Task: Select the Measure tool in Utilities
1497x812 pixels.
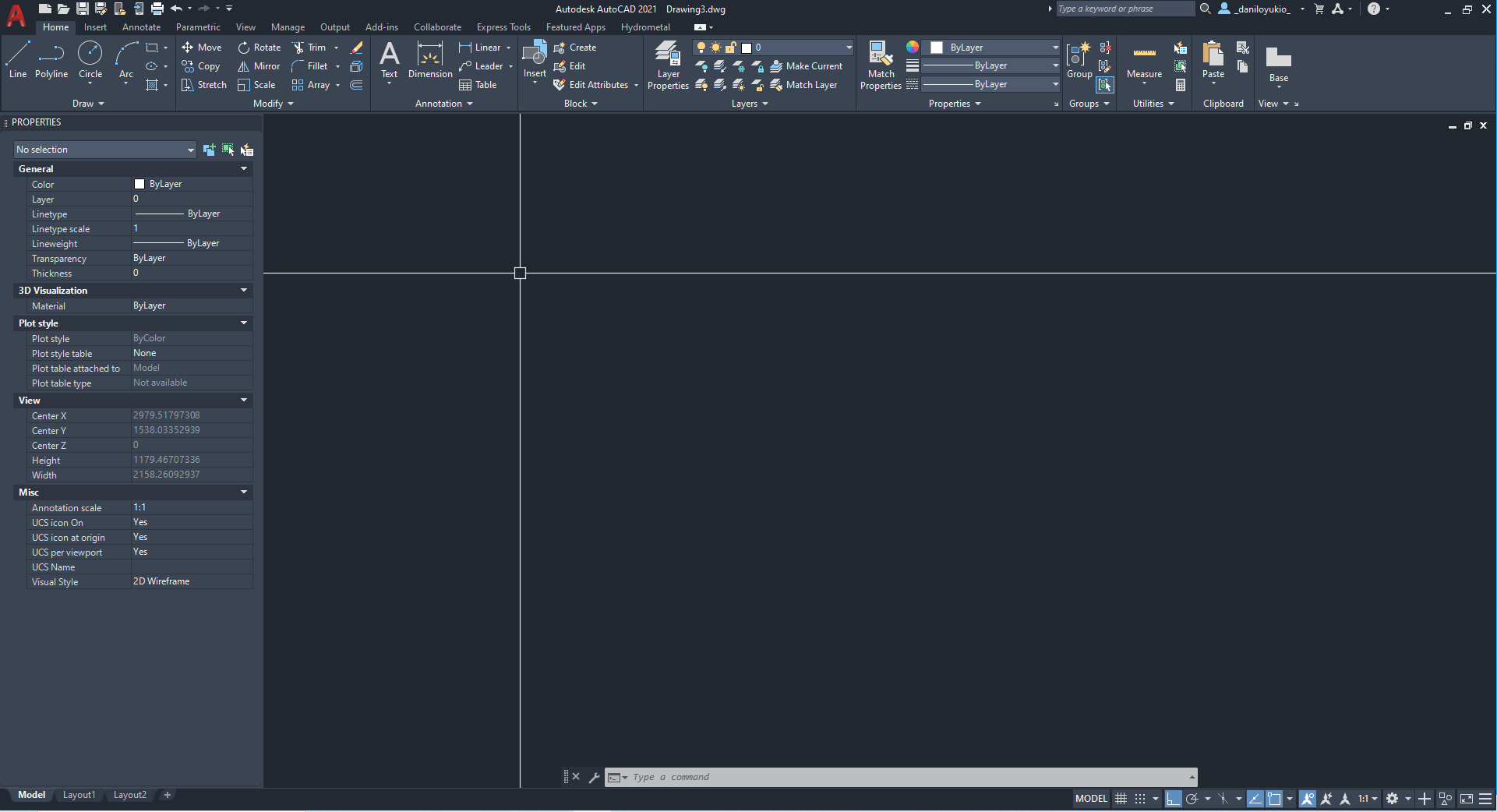Action: (x=1143, y=62)
